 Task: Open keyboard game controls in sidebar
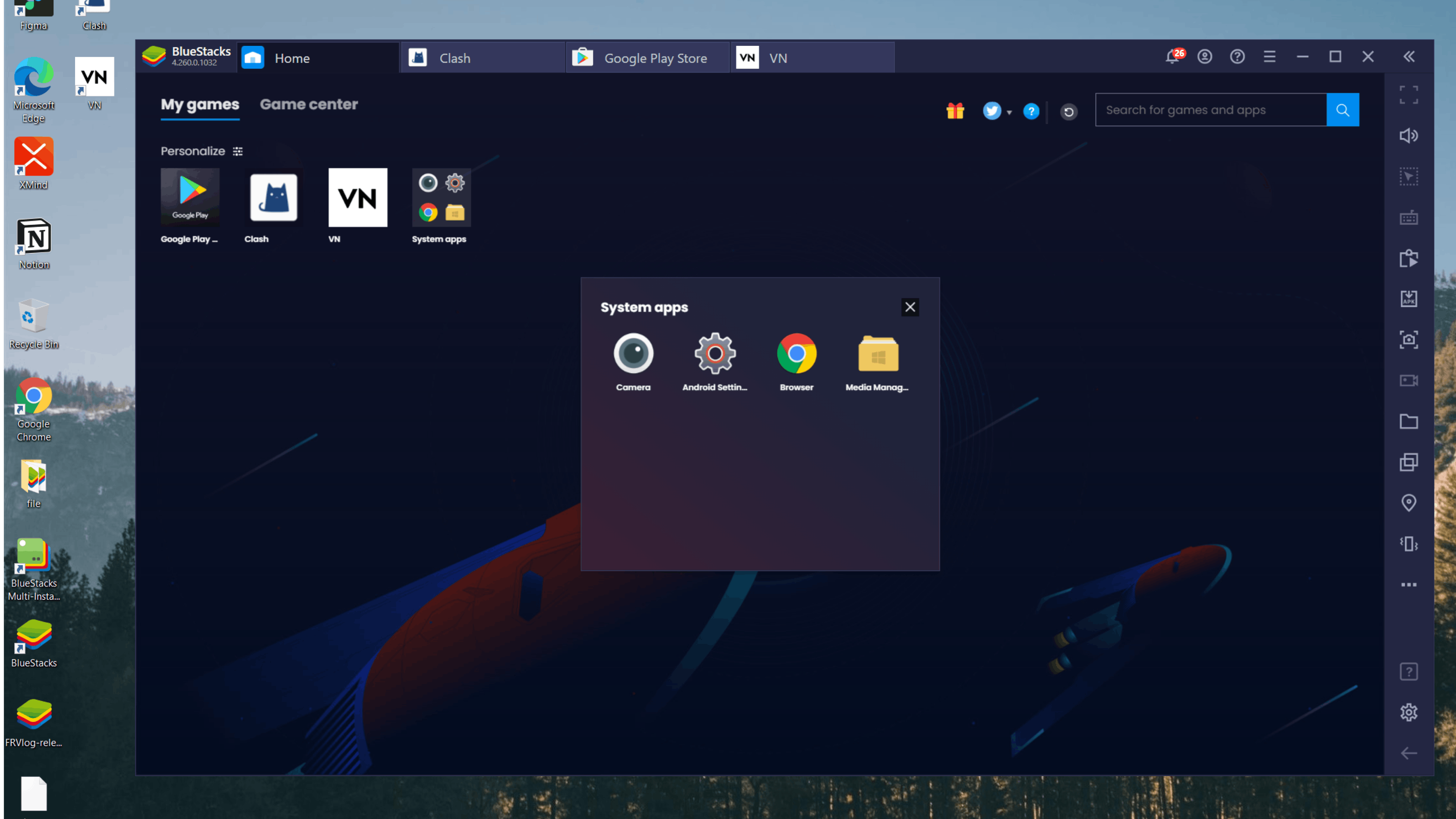[1409, 218]
